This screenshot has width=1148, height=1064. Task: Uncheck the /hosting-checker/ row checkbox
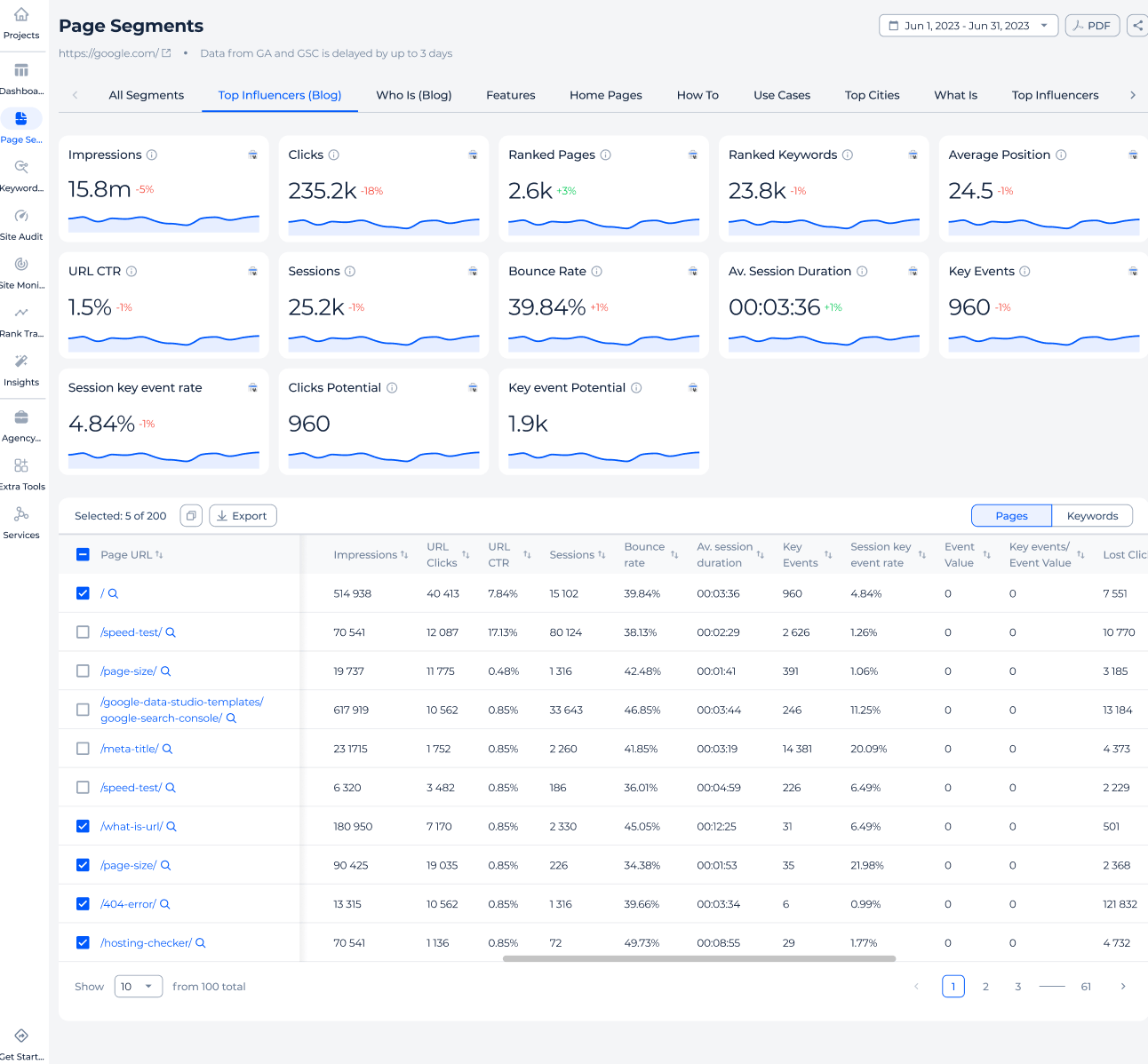83,943
